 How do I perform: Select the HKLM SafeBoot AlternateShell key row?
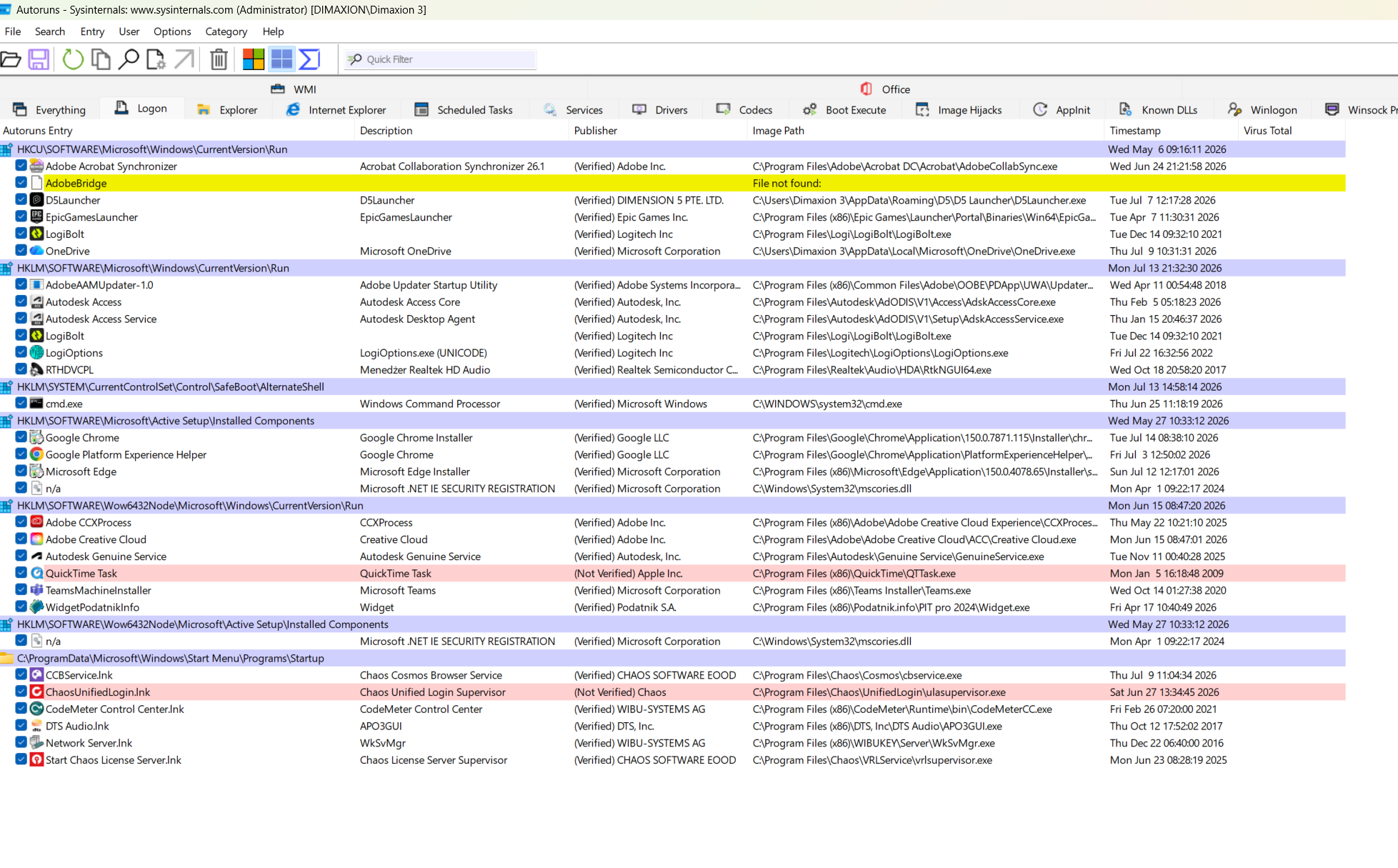pyautogui.click(x=673, y=386)
